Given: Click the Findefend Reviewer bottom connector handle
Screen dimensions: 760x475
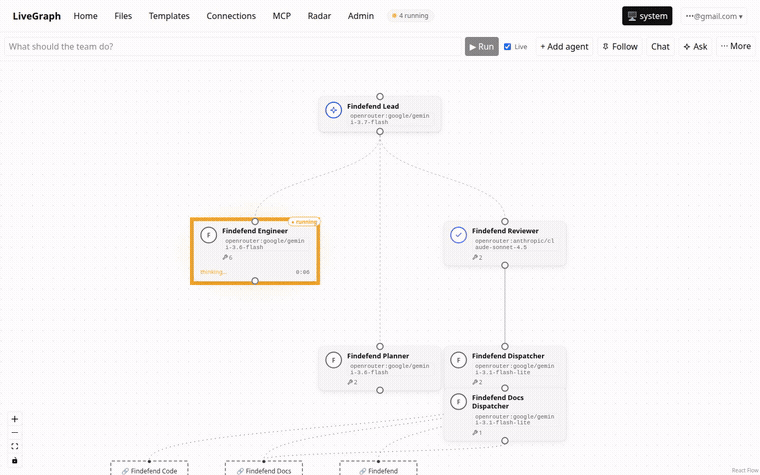Looking at the screenshot, I should [x=505, y=265].
